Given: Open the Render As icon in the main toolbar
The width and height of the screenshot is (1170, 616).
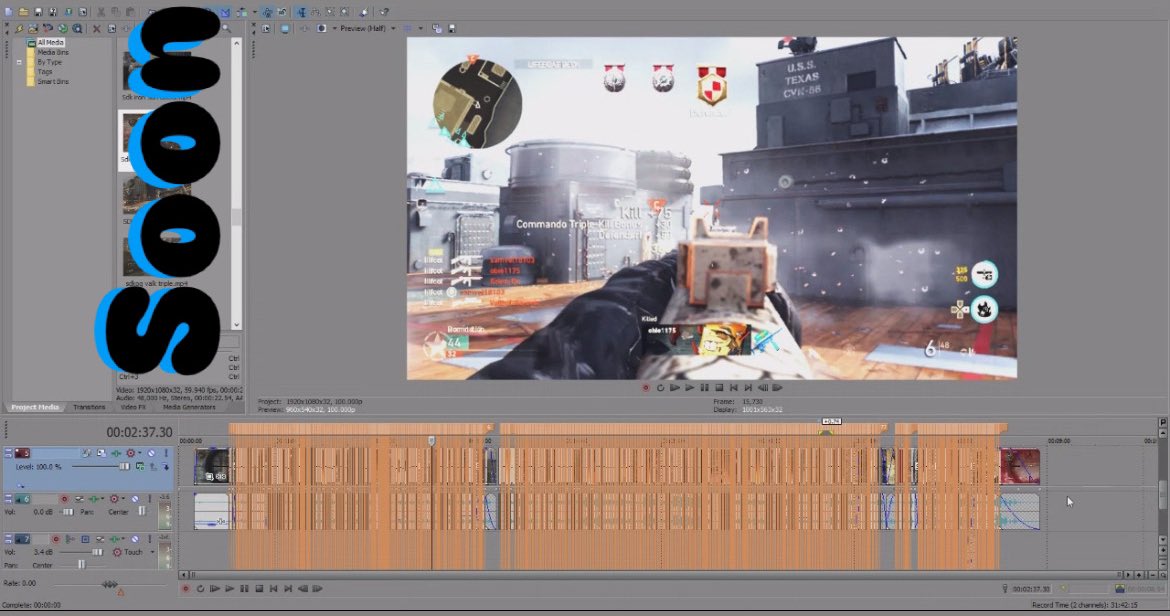Looking at the screenshot, I should pyautogui.click(x=68, y=12).
